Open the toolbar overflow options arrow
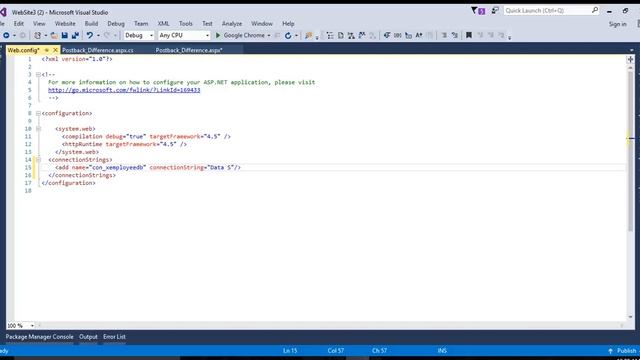Viewport: 640px width, 360px height. [510, 37]
